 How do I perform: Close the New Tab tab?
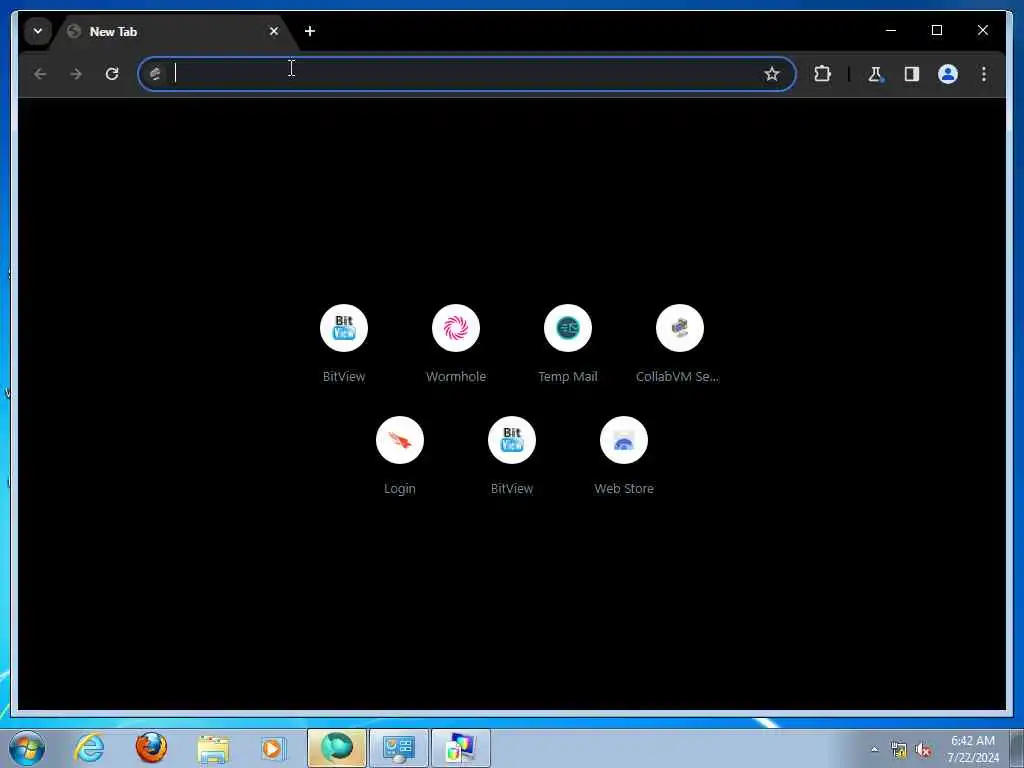(x=274, y=31)
